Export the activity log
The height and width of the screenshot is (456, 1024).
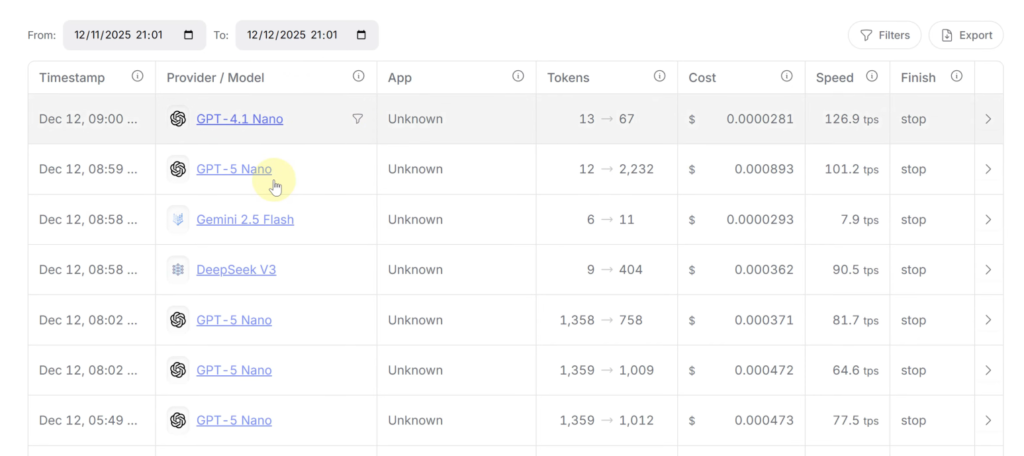966,35
